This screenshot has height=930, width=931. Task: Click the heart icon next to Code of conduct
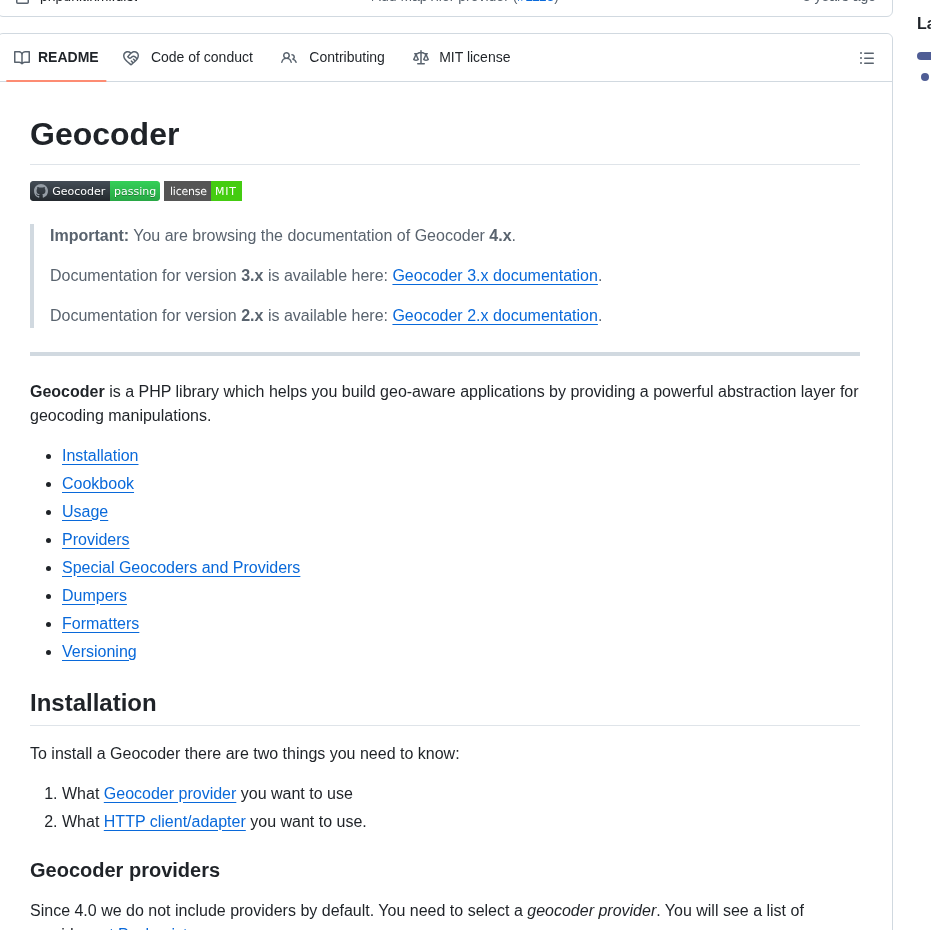[131, 57]
